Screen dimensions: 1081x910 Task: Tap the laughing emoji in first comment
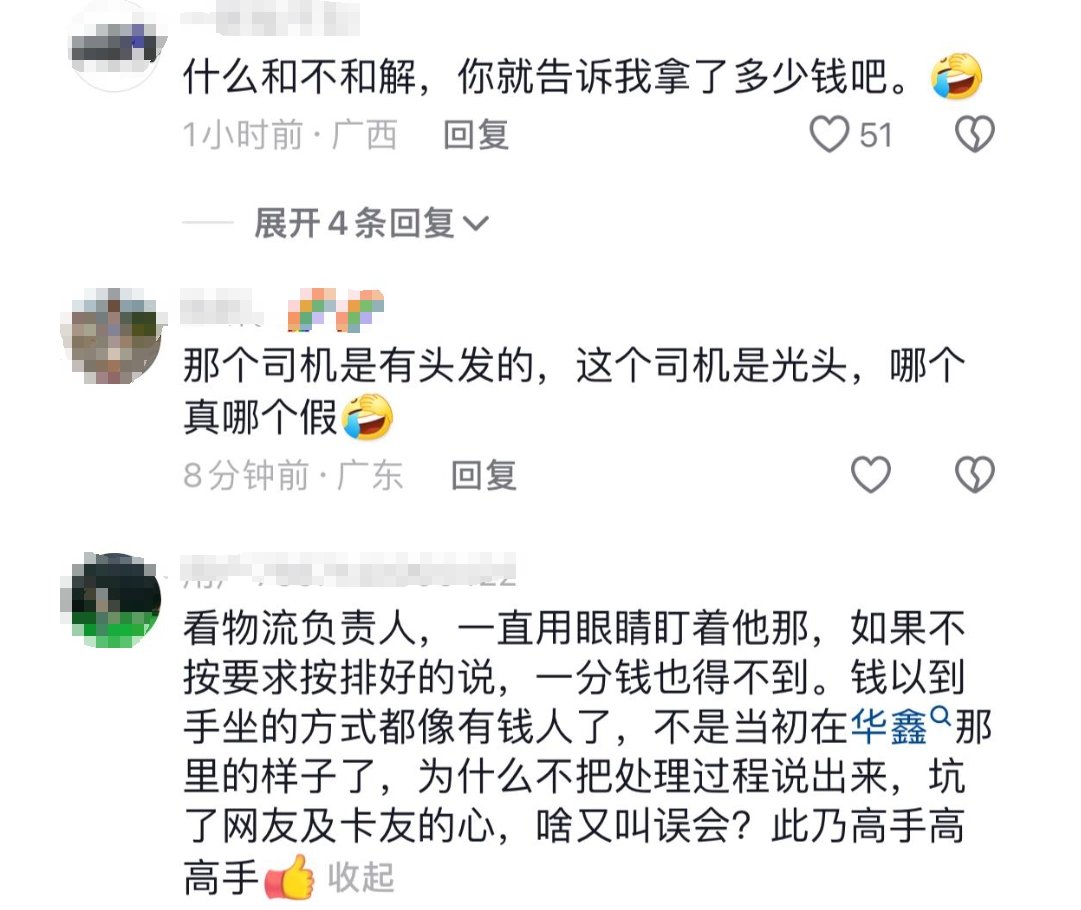click(x=956, y=76)
